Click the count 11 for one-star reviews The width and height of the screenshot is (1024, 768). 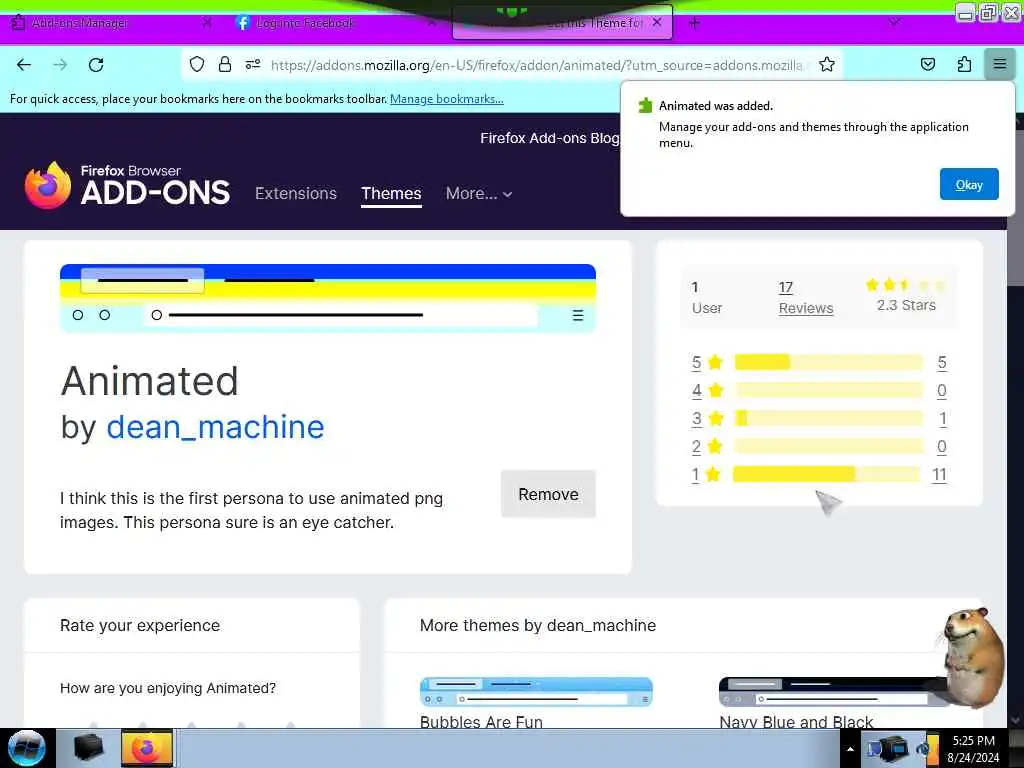coord(939,475)
